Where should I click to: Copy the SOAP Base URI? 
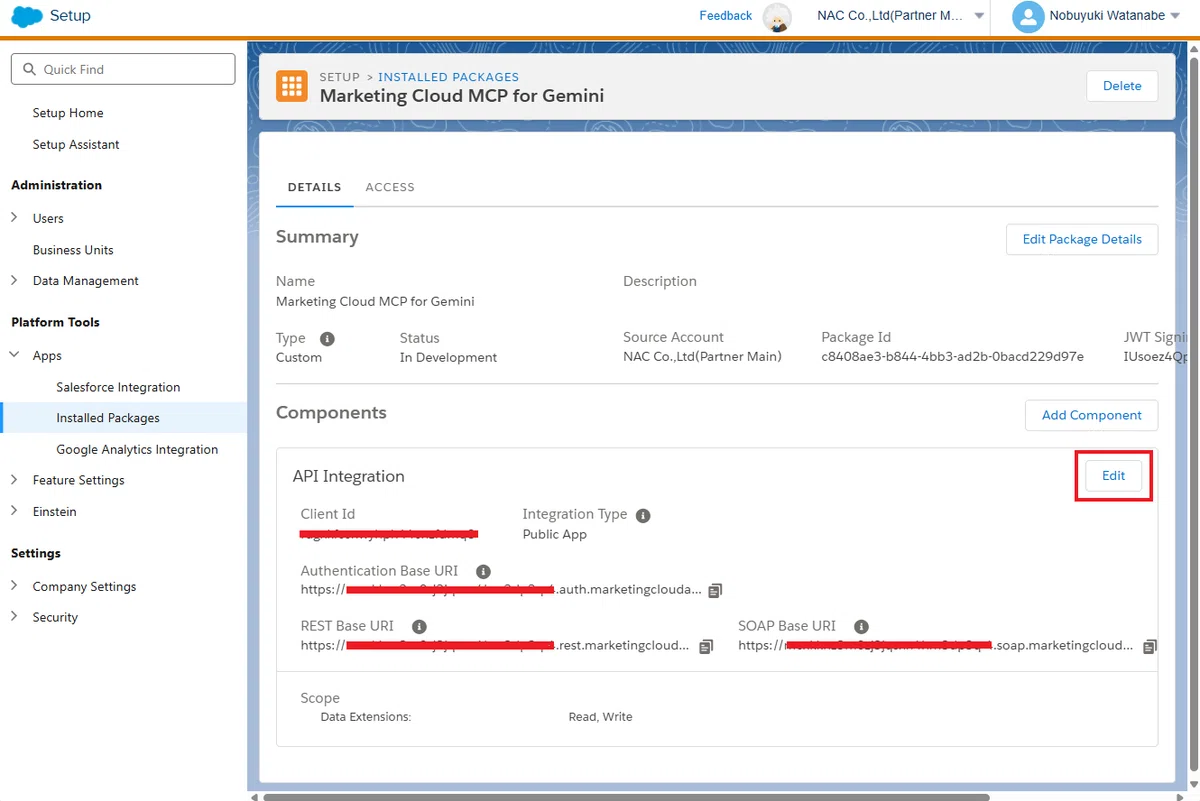point(1150,647)
